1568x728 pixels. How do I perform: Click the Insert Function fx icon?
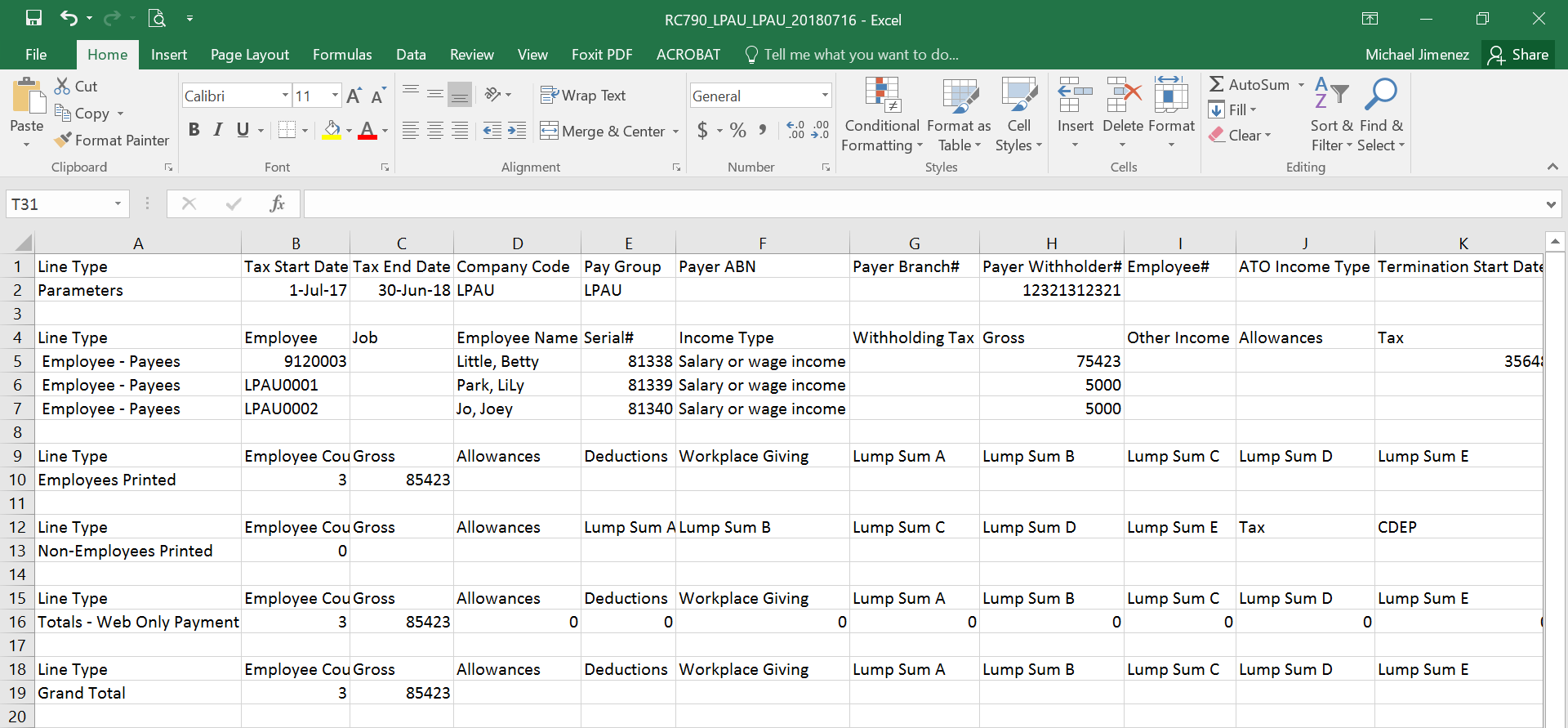pos(277,203)
